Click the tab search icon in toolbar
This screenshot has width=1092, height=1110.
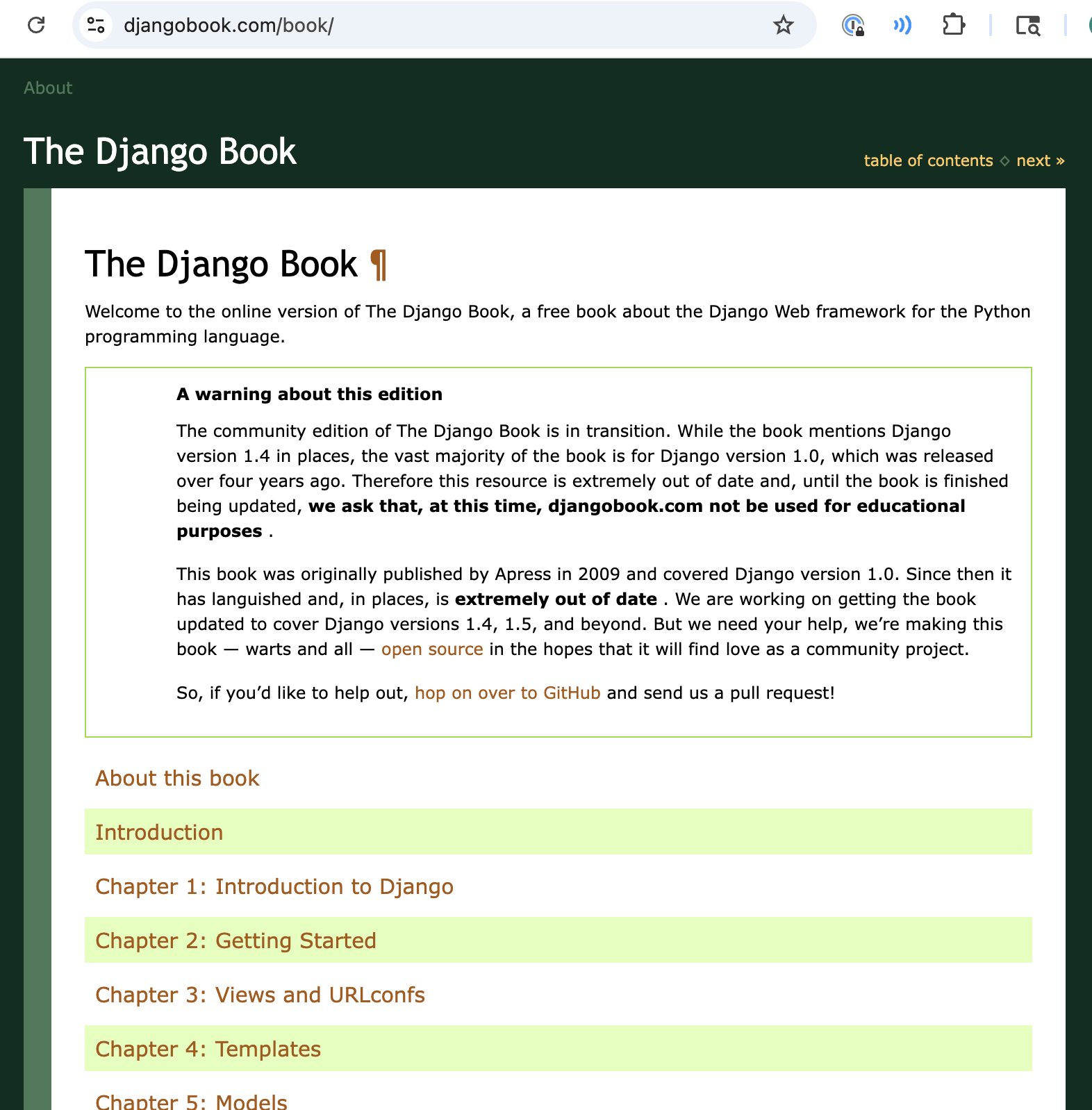1027,25
